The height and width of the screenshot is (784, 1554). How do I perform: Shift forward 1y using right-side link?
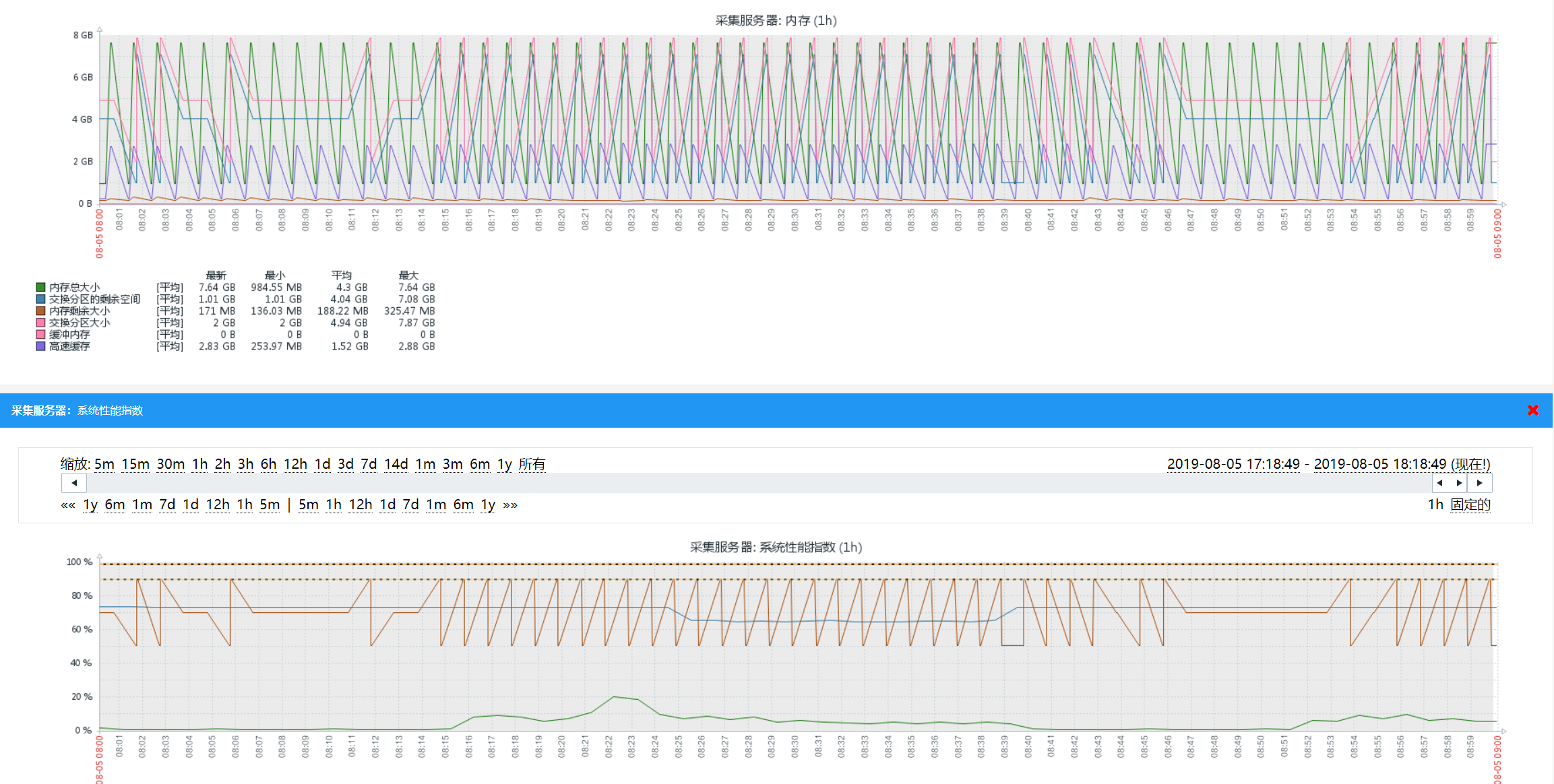pos(488,504)
